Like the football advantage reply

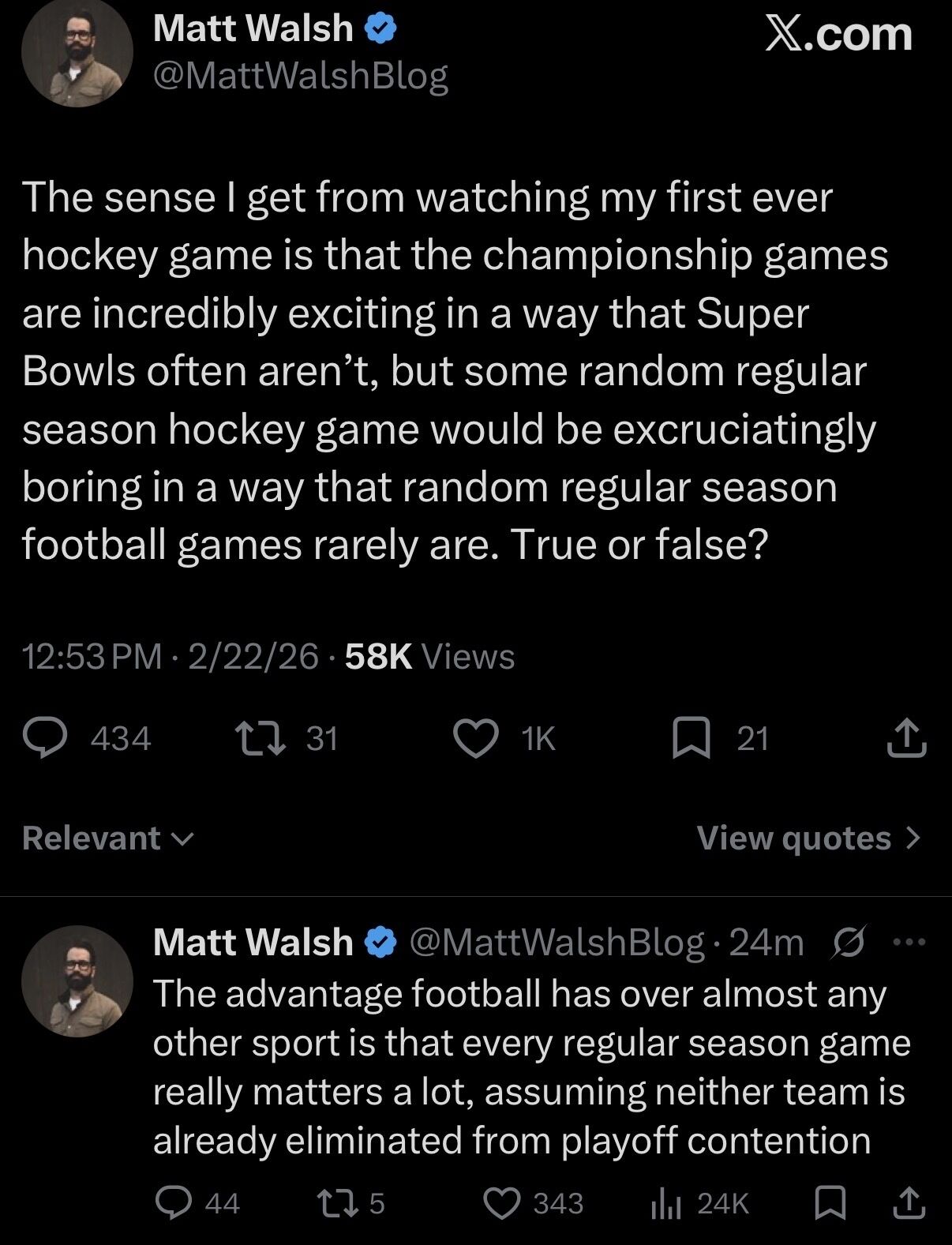[501, 1202]
